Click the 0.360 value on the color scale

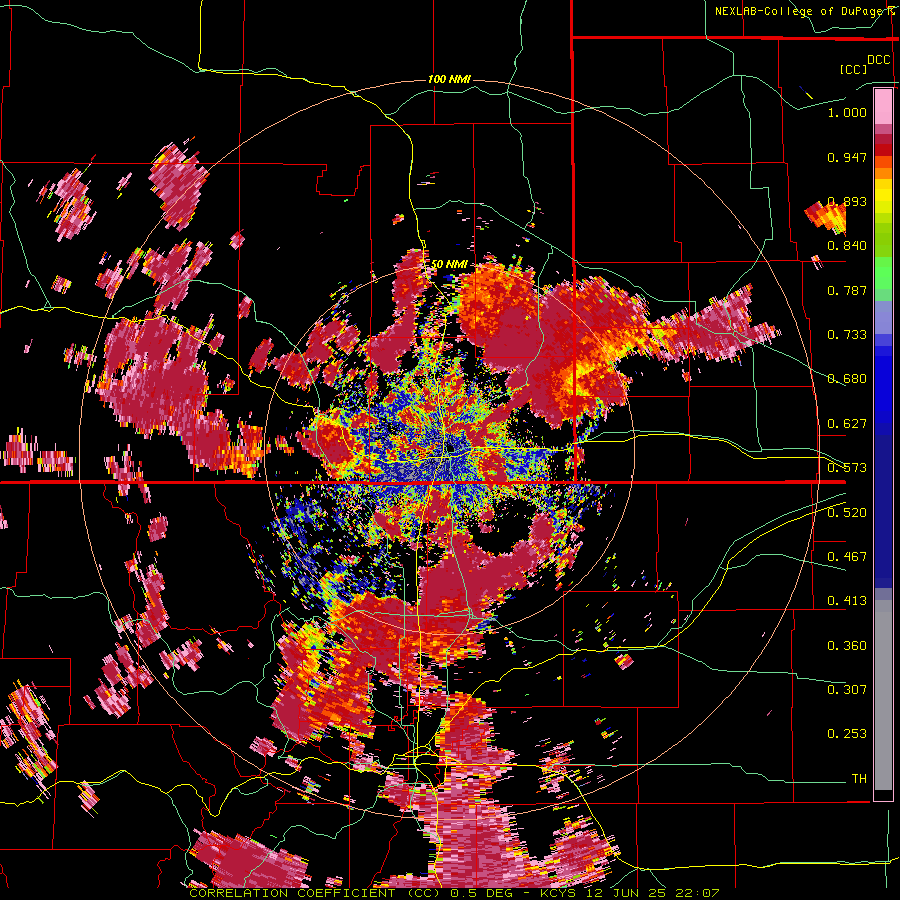847,646
